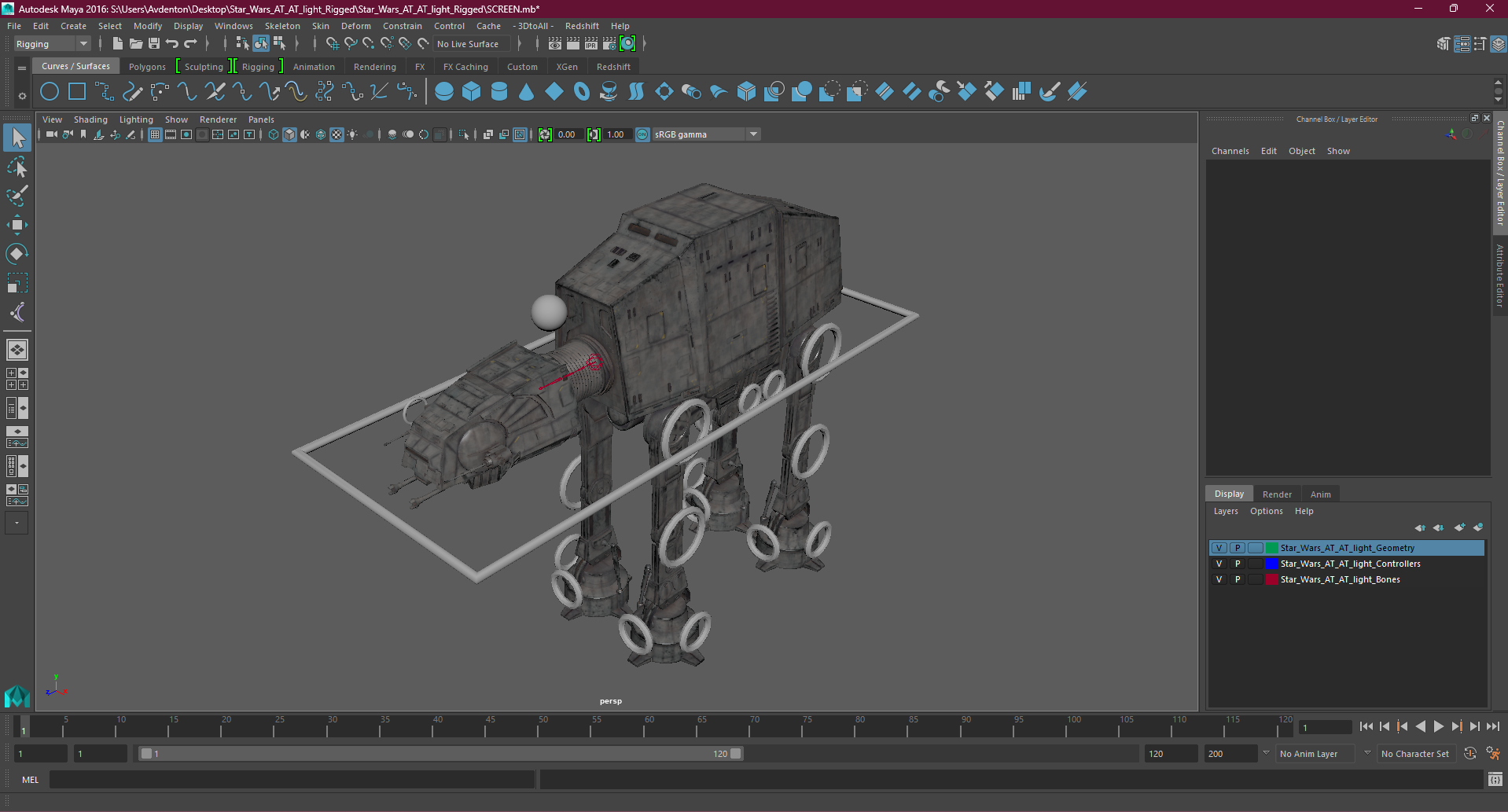This screenshot has width=1508, height=812.
Task: Click the playback end time field 120
Action: 1170,754
